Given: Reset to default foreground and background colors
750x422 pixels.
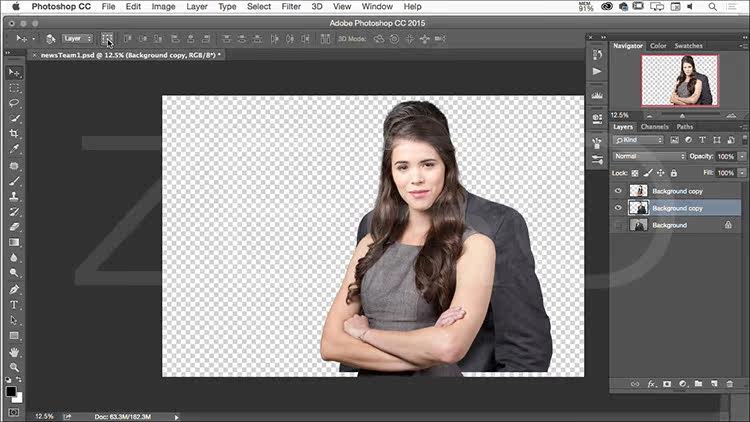Looking at the screenshot, I should tap(9, 379).
